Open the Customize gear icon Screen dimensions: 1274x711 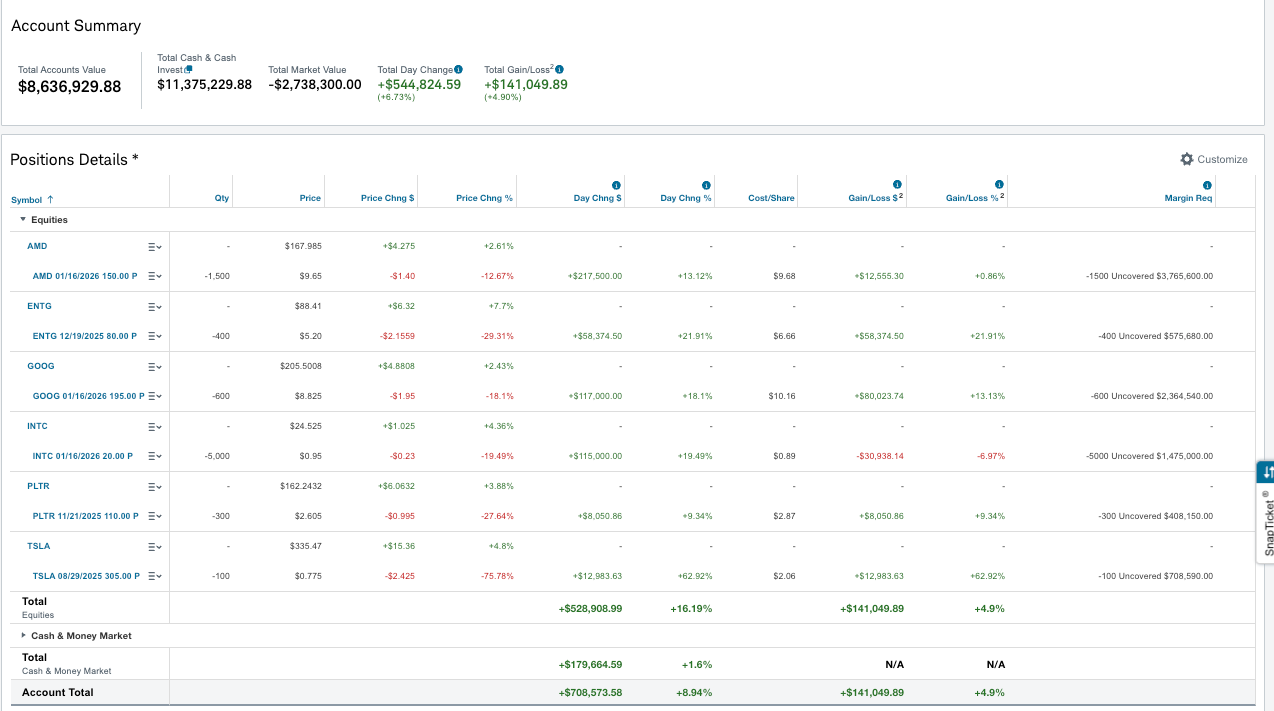pyautogui.click(x=1187, y=159)
